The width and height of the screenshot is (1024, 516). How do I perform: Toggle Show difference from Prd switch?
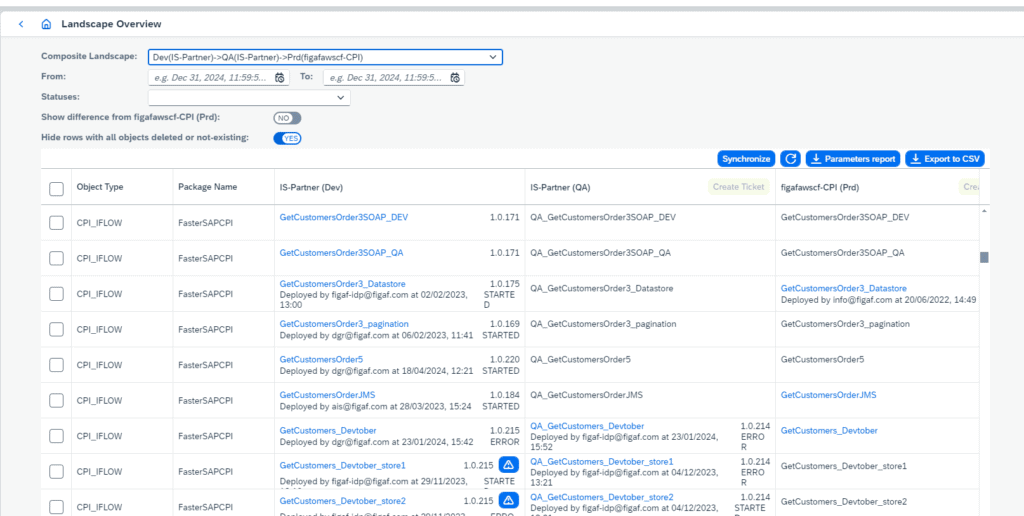pos(287,118)
